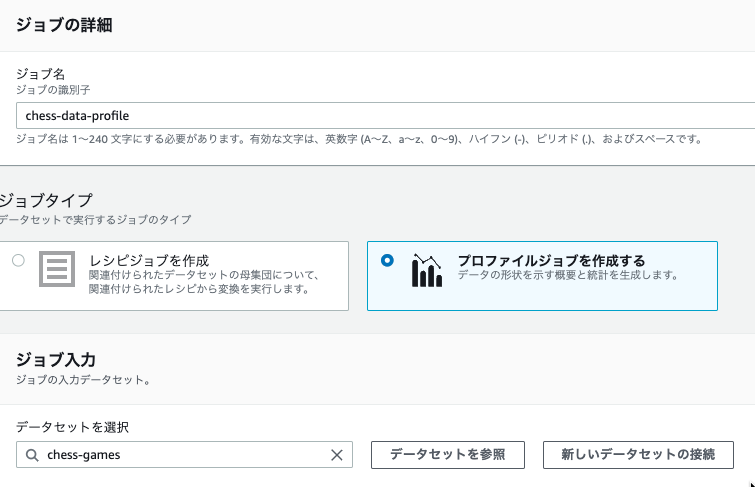Click the 新しいデータセットの接続 button
The image size is (755, 487).
tap(638, 455)
